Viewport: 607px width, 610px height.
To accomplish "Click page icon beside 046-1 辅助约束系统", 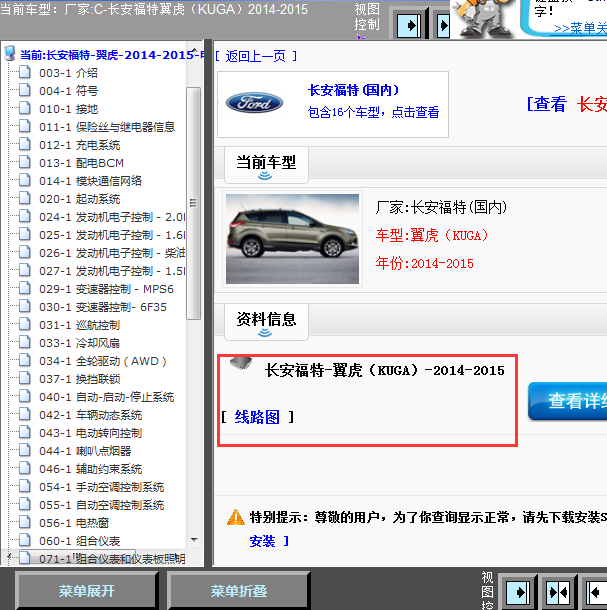I will 25,468.
